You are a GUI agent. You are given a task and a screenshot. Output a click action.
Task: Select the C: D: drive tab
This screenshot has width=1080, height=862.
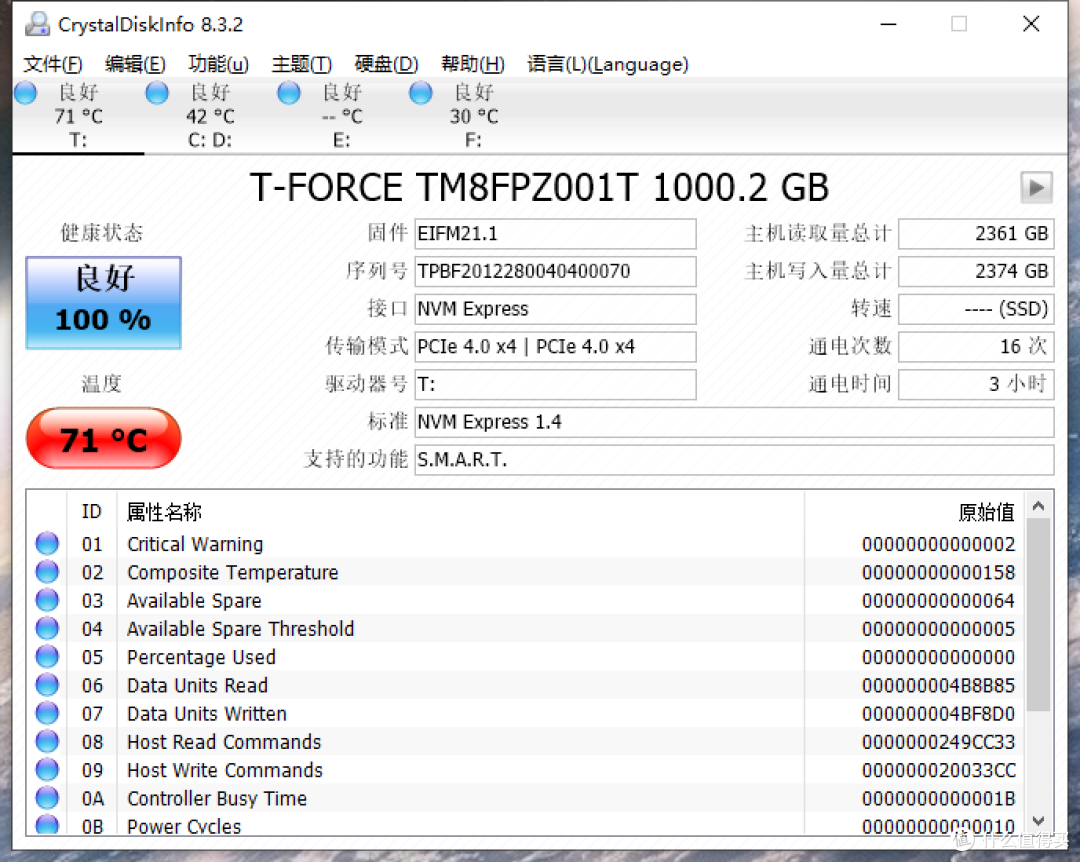click(210, 116)
